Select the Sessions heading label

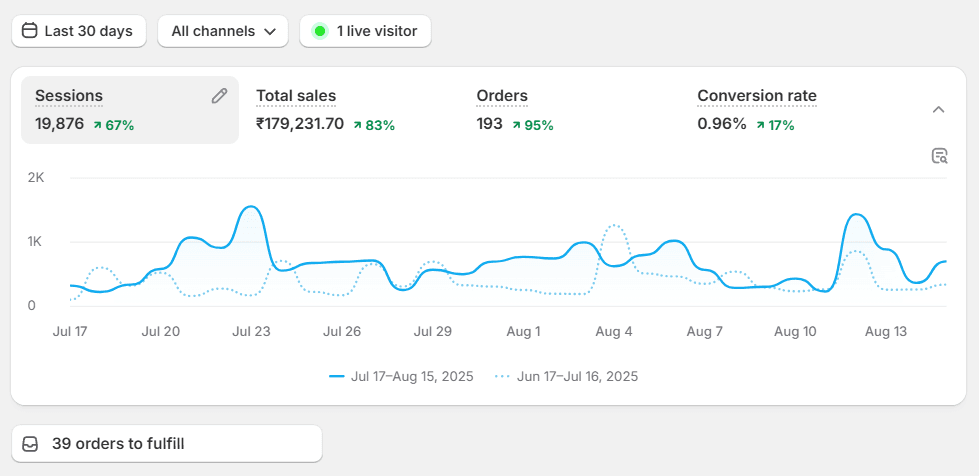coord(69,96)
